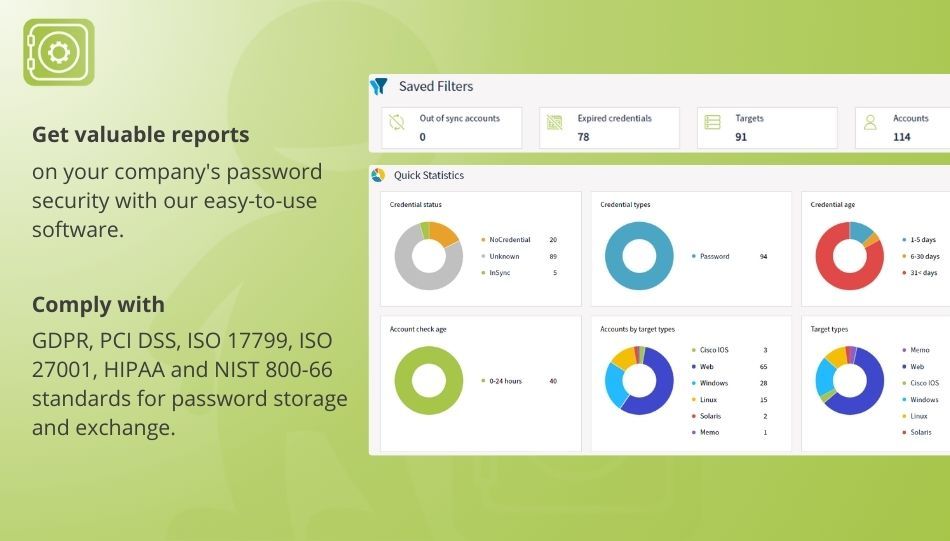Image resolution: width=950 pixels, height=541 pixels.
Task: Click the Quick Statistics pie icon
Action: pos(378,175)
